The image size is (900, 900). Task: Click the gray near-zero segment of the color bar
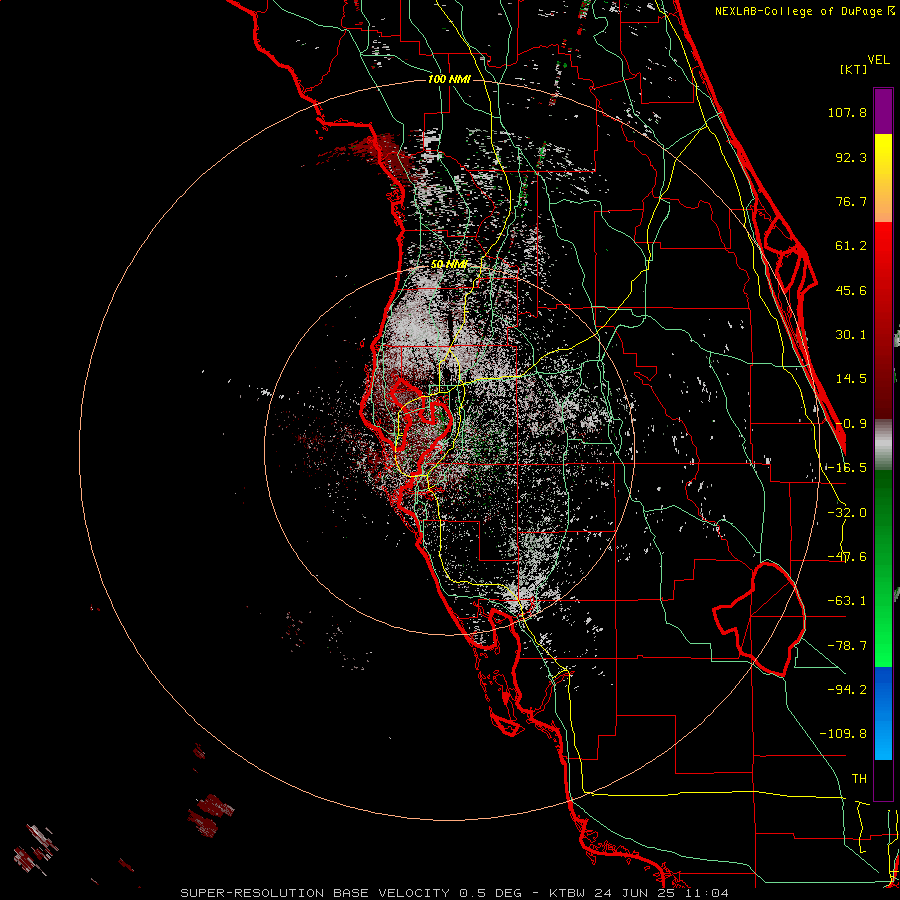pyautogui.click(x=883, y=445)
